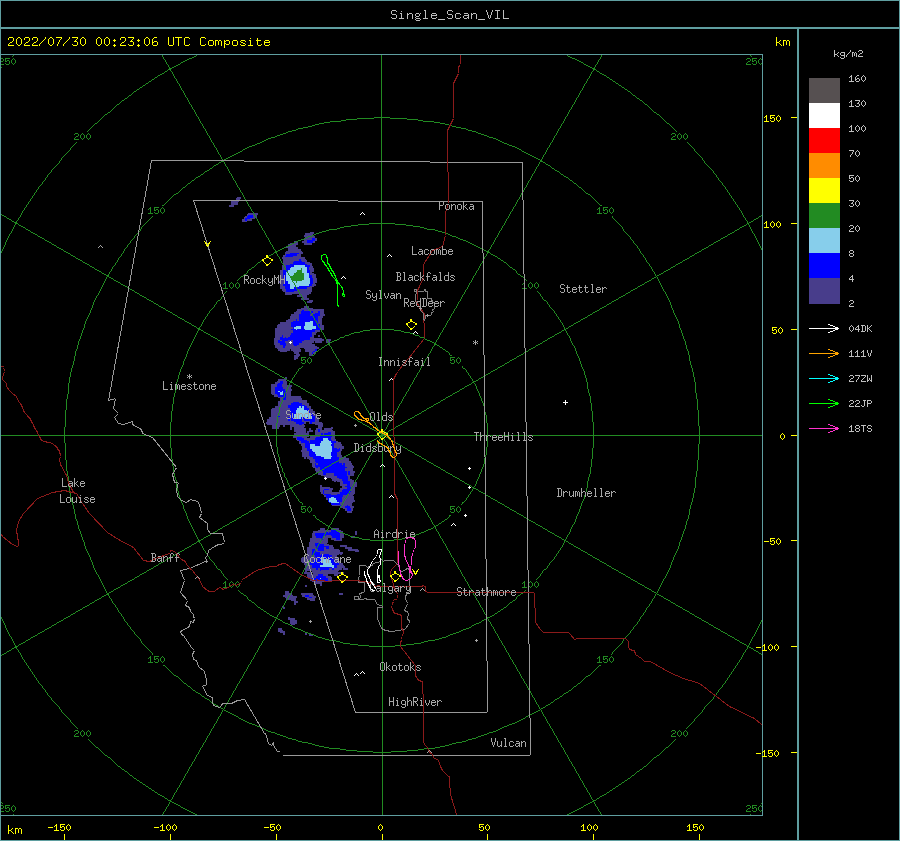Click the 22JP legend label
The height and width of the screenshot is (841, 900).
(860, 404)
